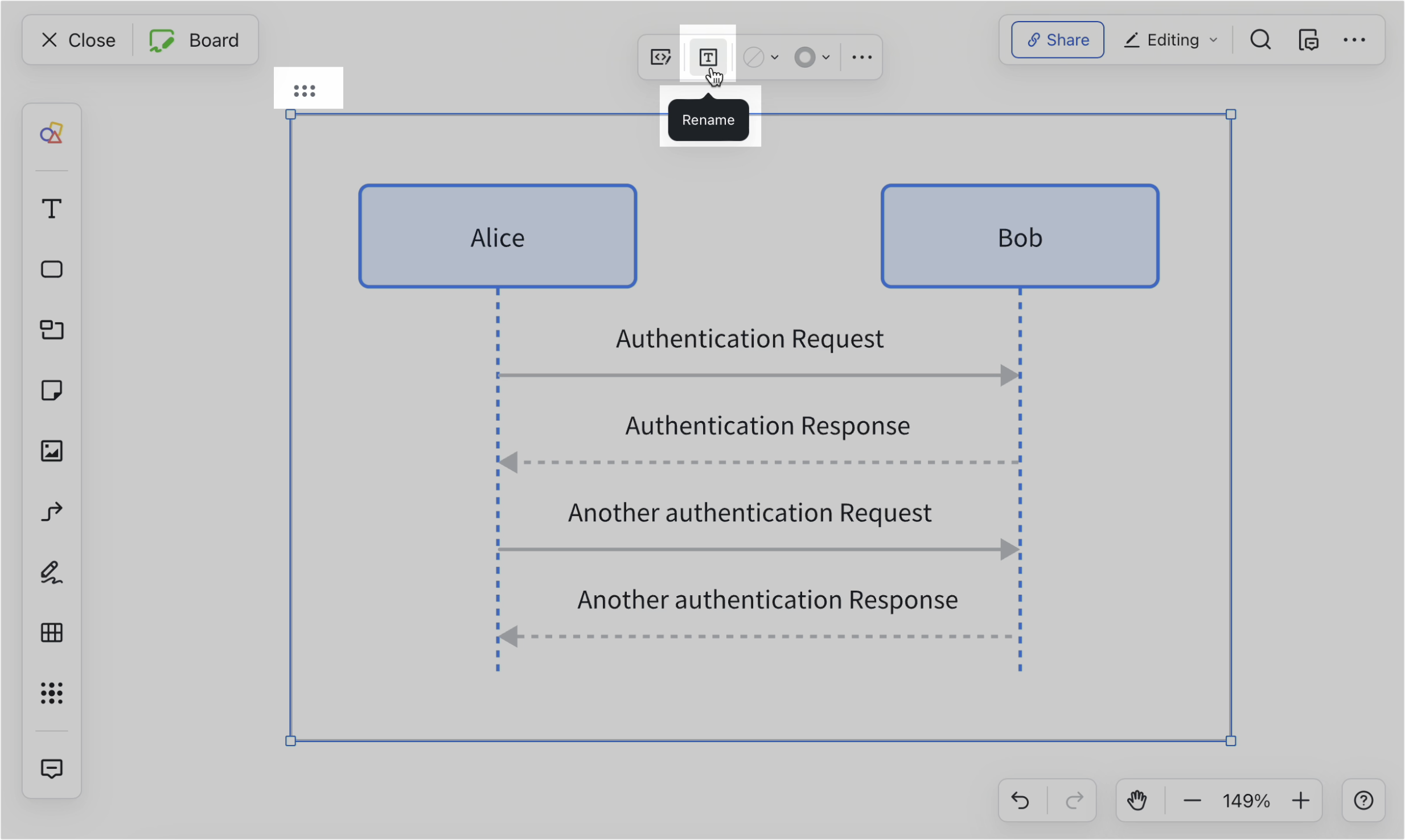Click the redo button

coord(1074,801)
